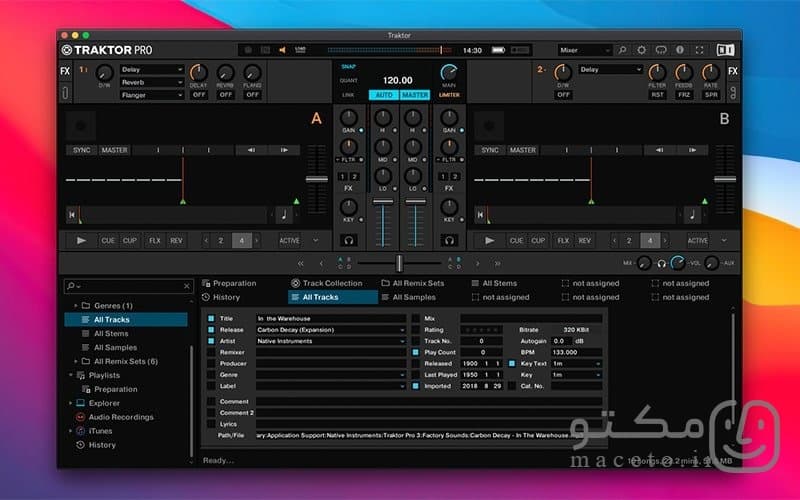Open FX unit 1 first effect Delay dropdown
Viewport: 800px width, 500px height.
click(x=152, y=69)
